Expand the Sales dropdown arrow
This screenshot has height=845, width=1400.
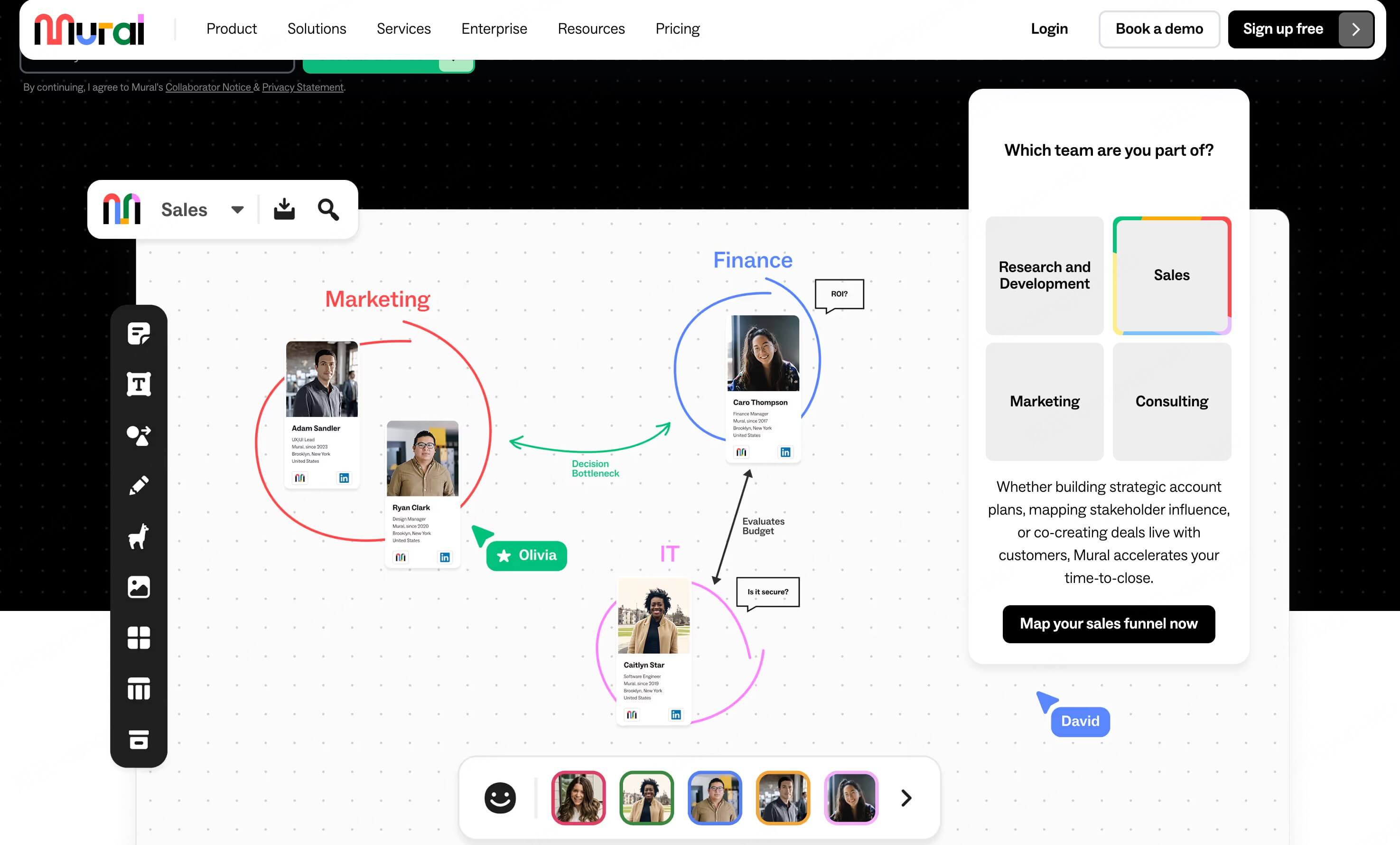tap(237, 210)
